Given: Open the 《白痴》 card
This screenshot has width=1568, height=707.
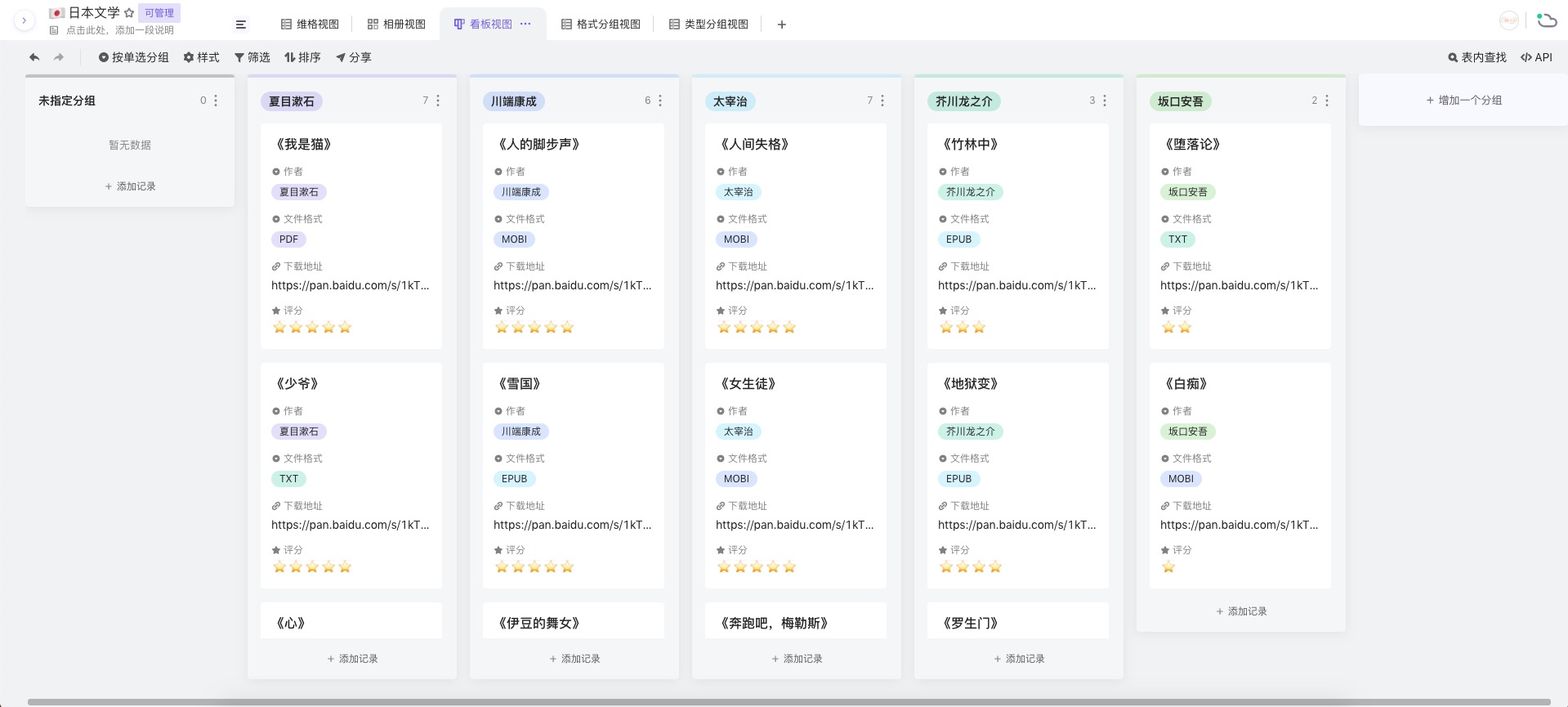Looking at the screenshot, I should (x=1240, y=476).
